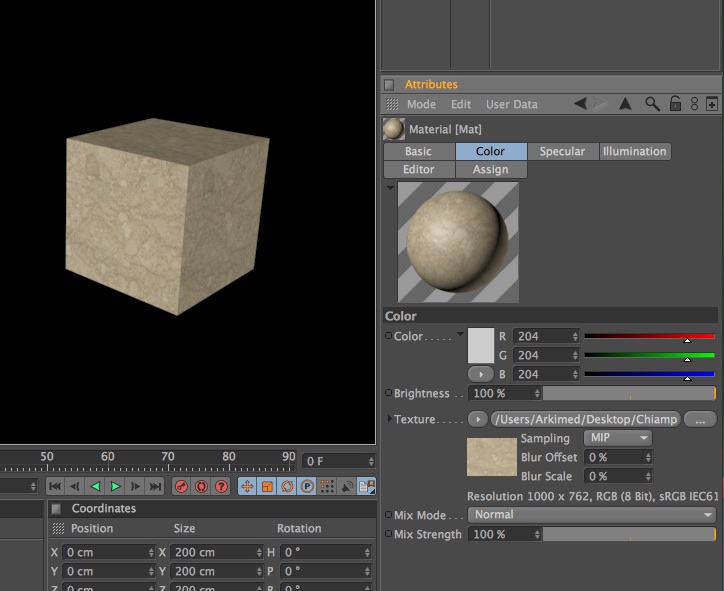Jump to the end of the timeline
Screen dimensions: 724x591
click(x=155, y=487)
